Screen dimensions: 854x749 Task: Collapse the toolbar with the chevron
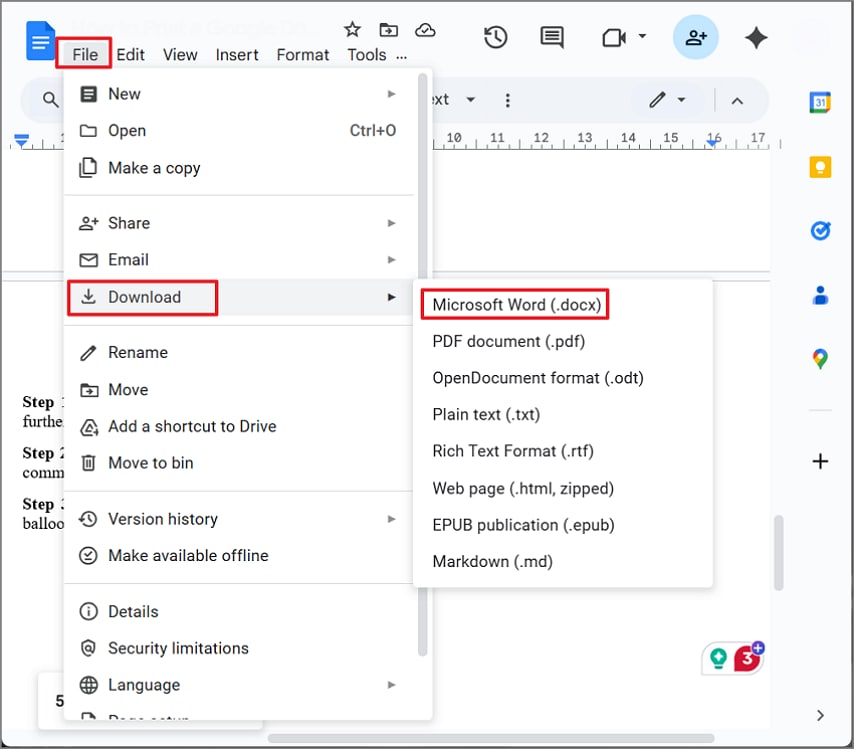click(737, 101)
